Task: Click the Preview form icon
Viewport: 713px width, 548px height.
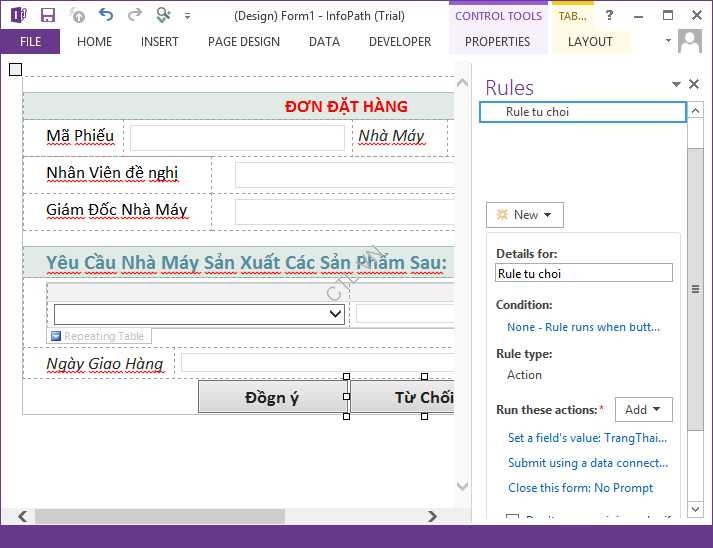Action: point(164,15)
